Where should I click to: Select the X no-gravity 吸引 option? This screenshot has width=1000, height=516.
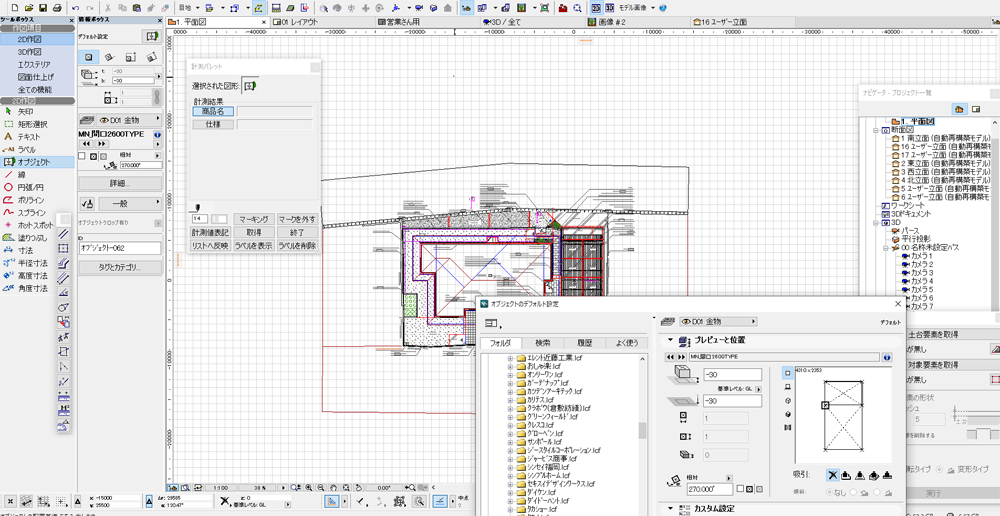832,475
